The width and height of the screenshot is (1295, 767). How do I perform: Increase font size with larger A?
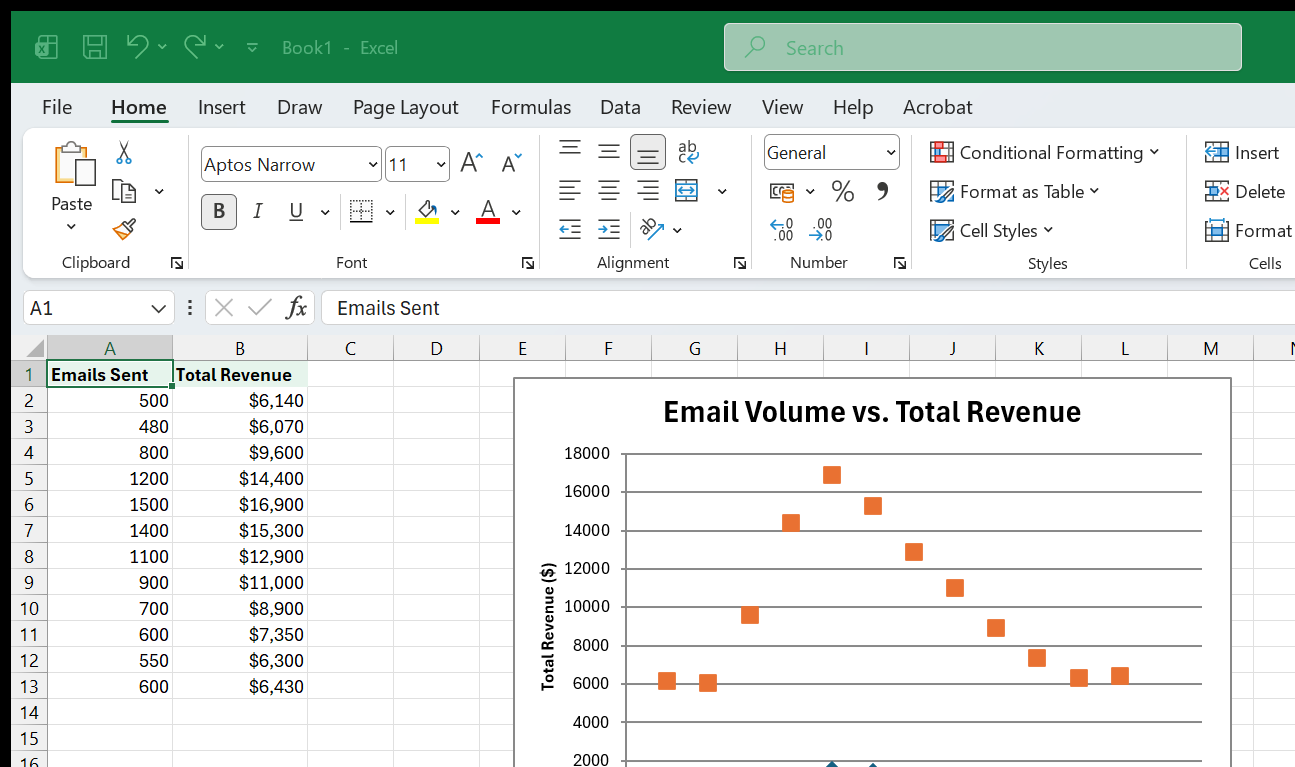(x=471, y=164)
